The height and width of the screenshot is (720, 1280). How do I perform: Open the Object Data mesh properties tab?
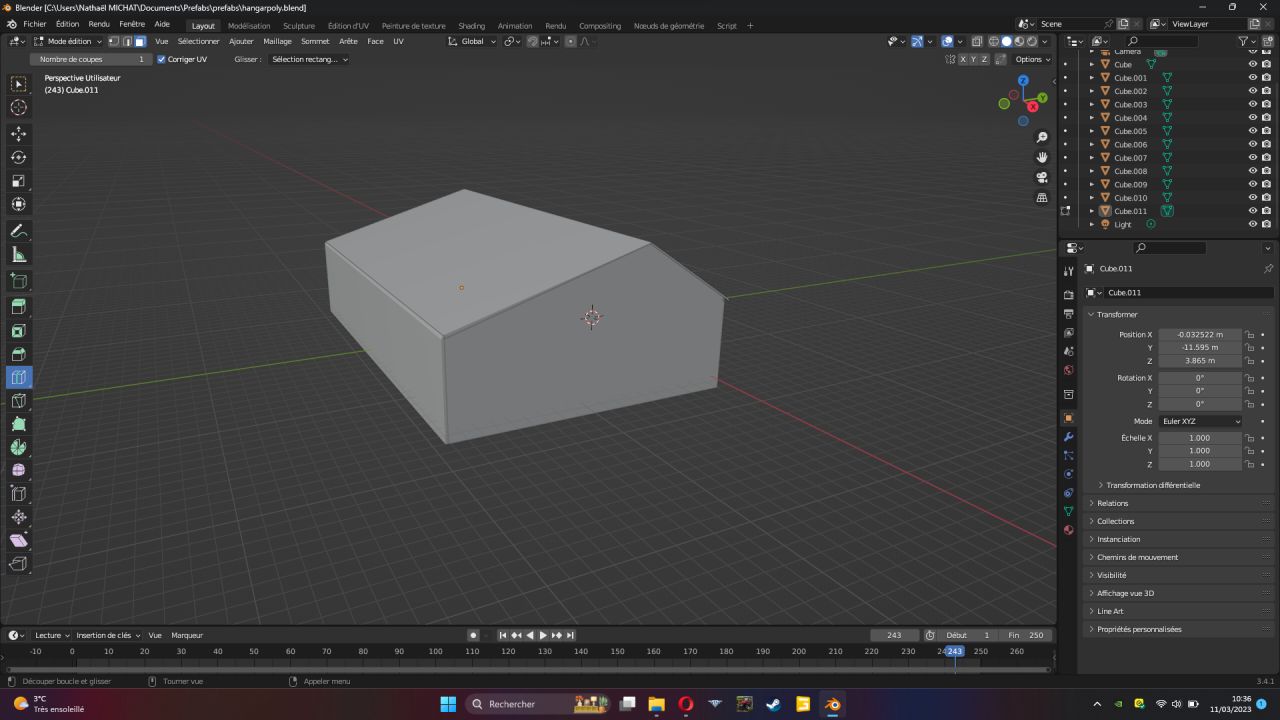pos(1068,511)
